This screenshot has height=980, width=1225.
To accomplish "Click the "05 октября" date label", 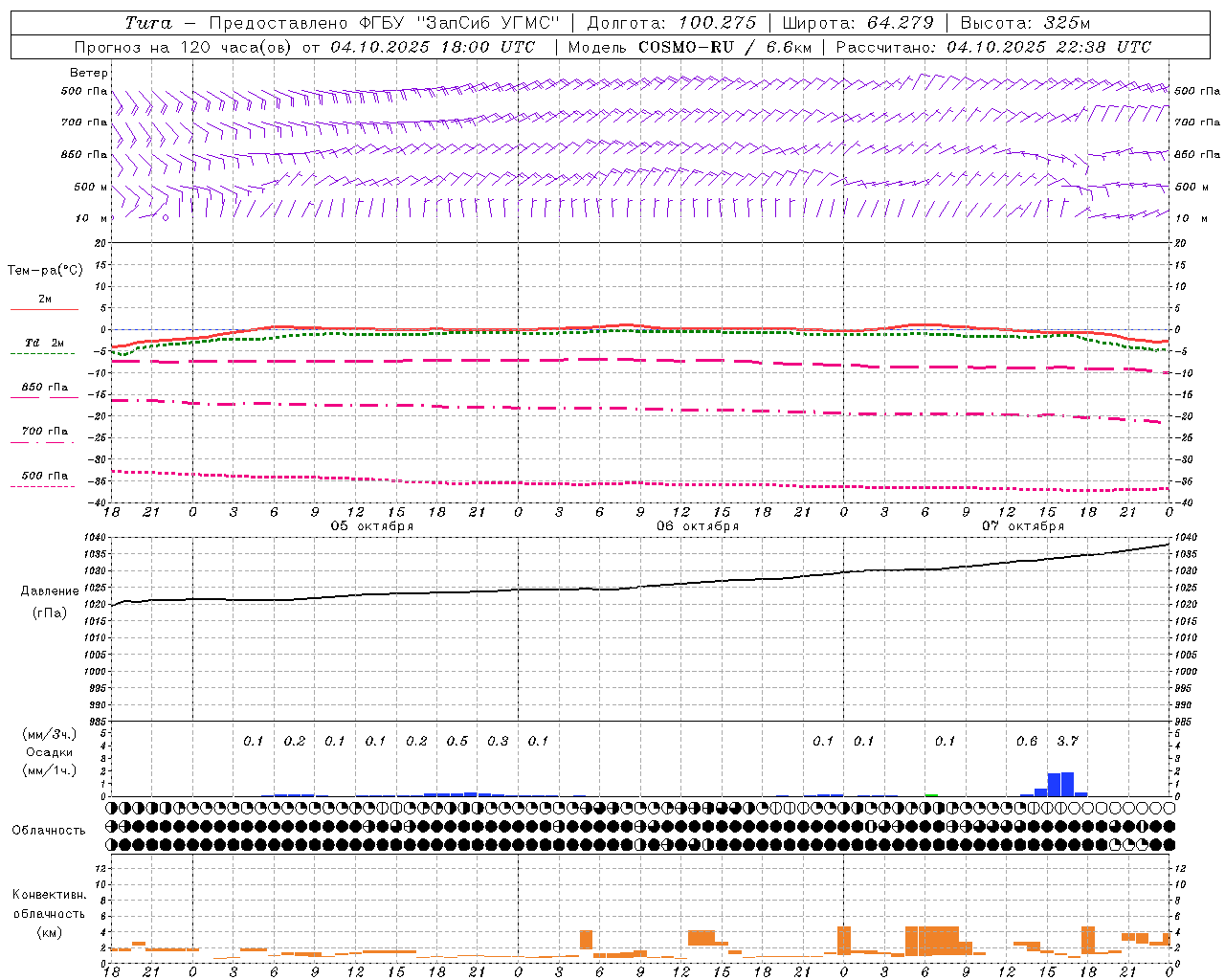I will [x=372, y=526].
